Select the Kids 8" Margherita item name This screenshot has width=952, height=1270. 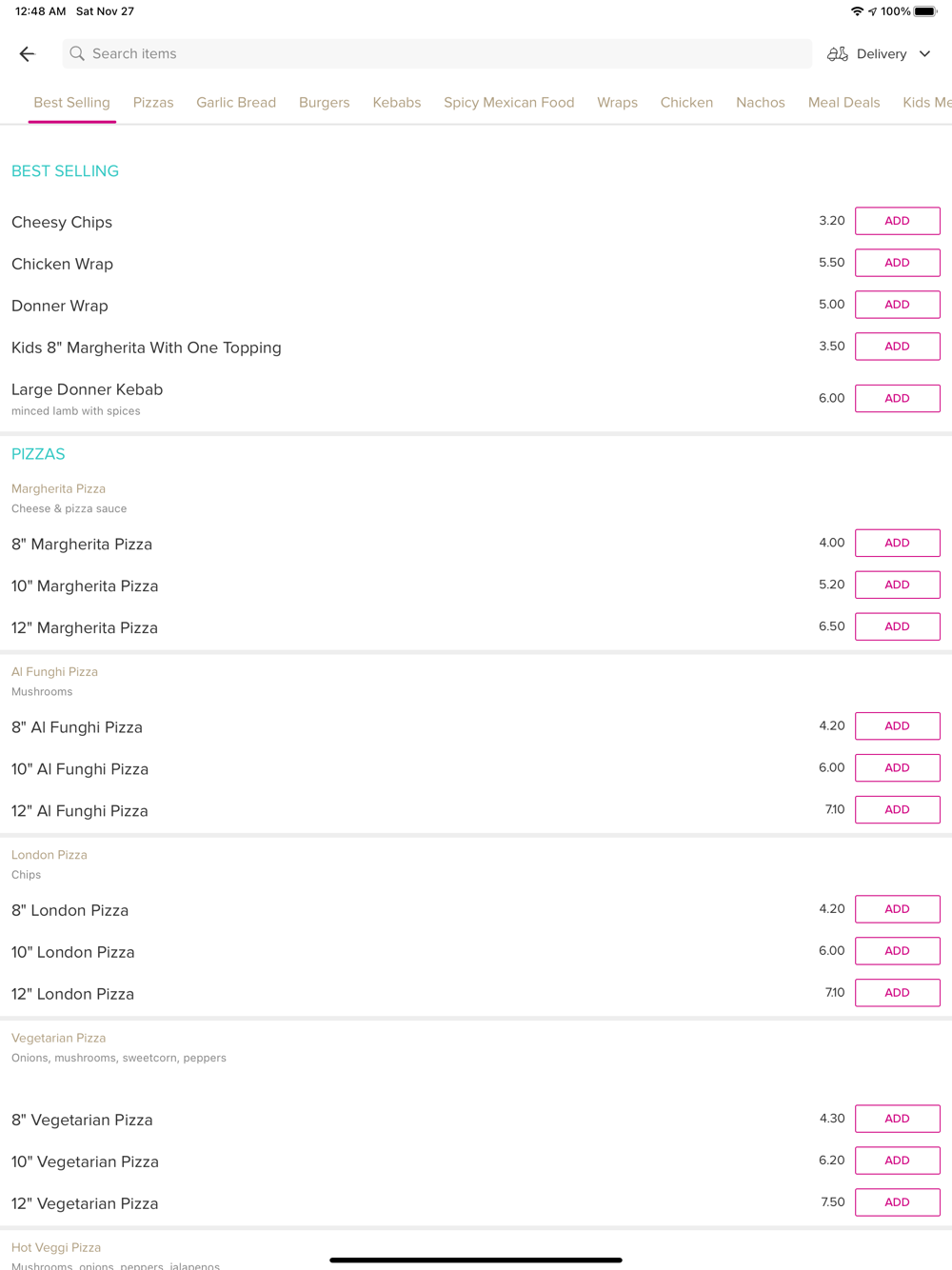[x=147, y=347]
